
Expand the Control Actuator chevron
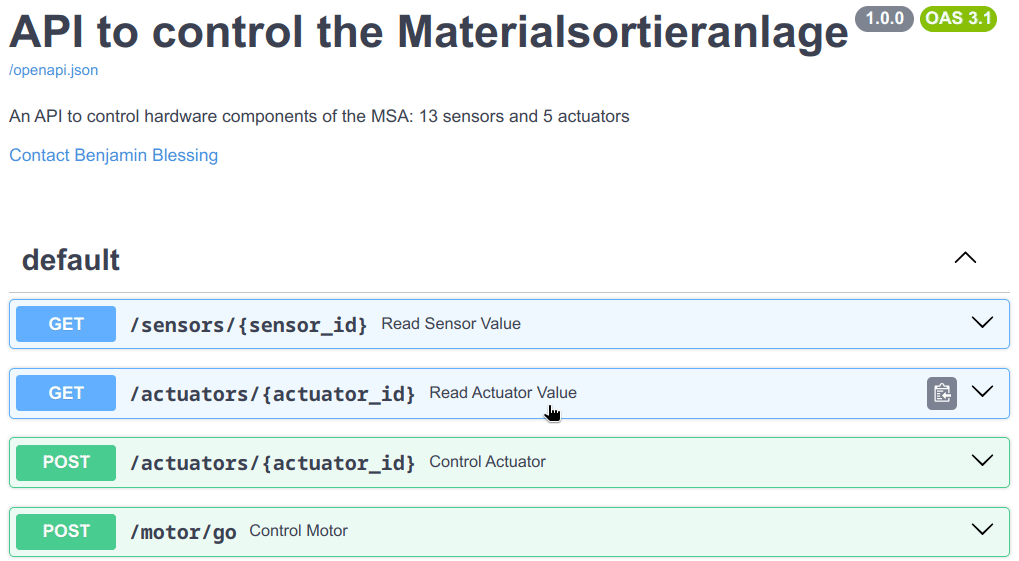coord(982,460)
